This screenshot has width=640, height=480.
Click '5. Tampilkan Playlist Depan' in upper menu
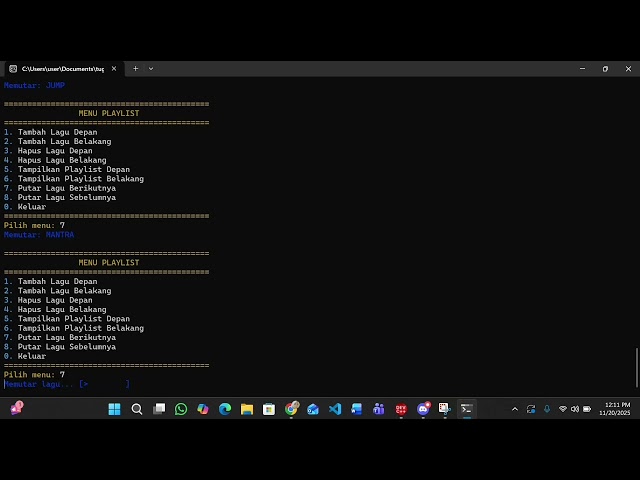click(67, 169)
